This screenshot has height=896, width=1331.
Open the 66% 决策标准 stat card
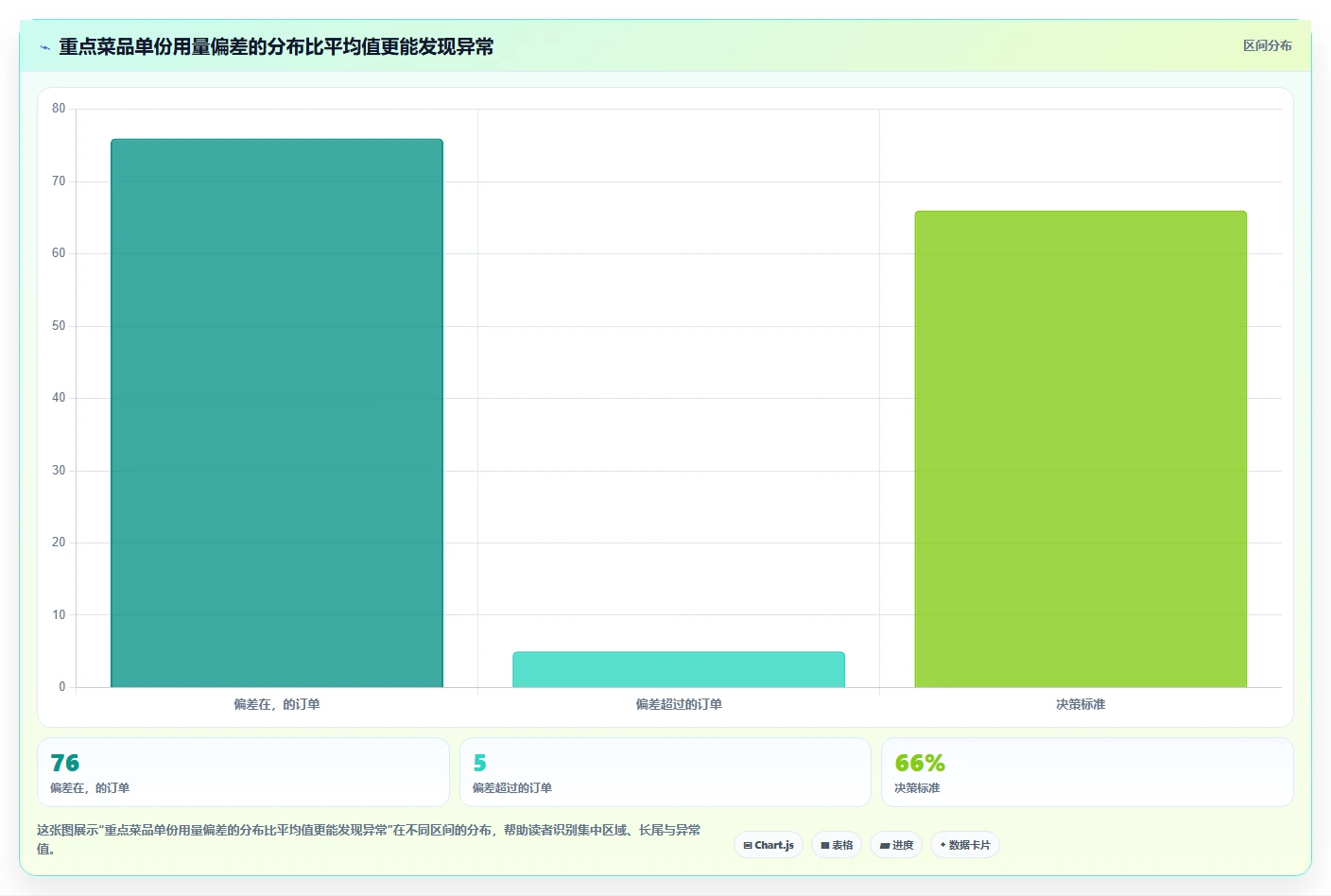pos(1087,772)
